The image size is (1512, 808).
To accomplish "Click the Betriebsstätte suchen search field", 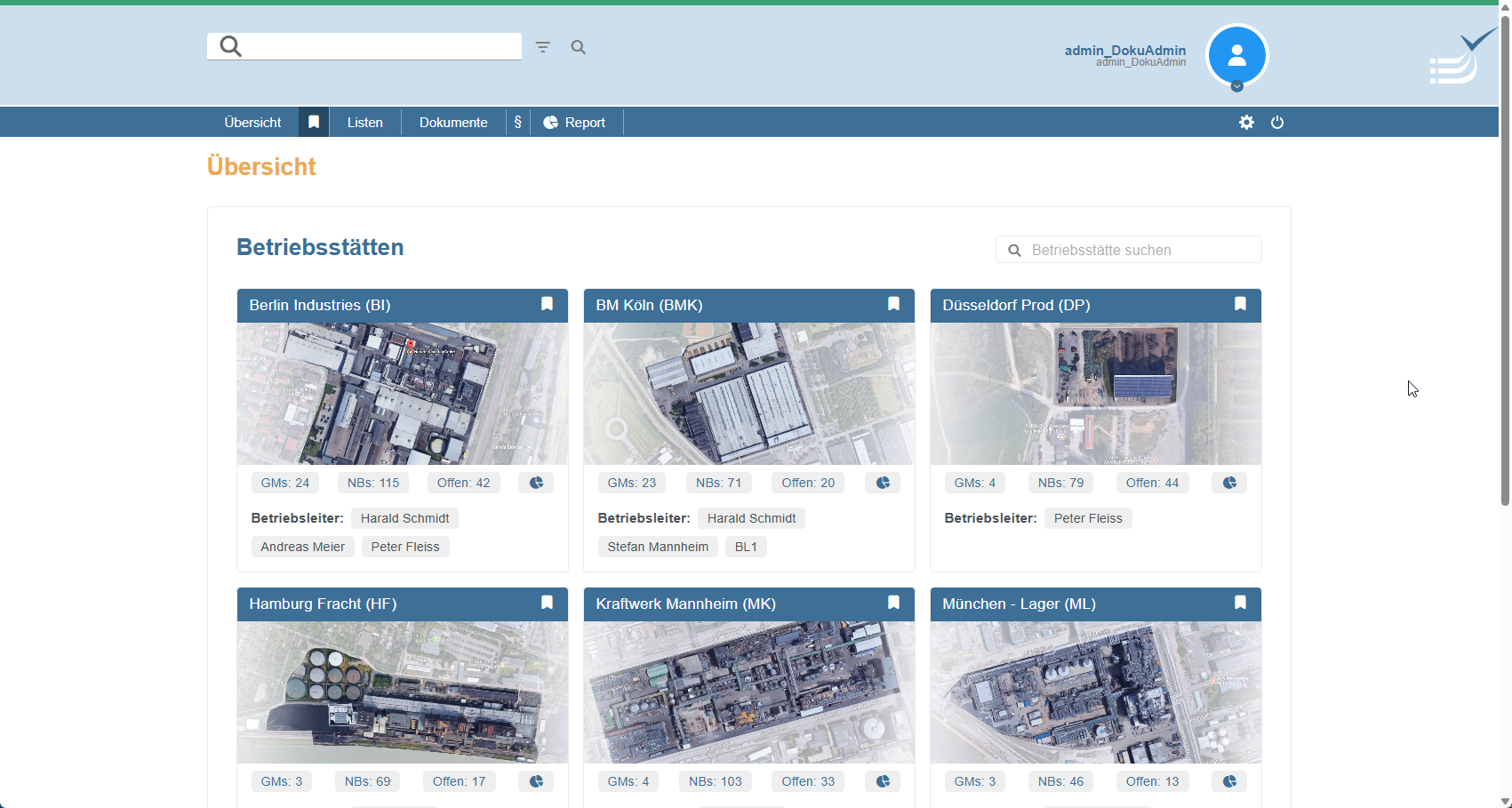I will click(x=1138, y=250).
